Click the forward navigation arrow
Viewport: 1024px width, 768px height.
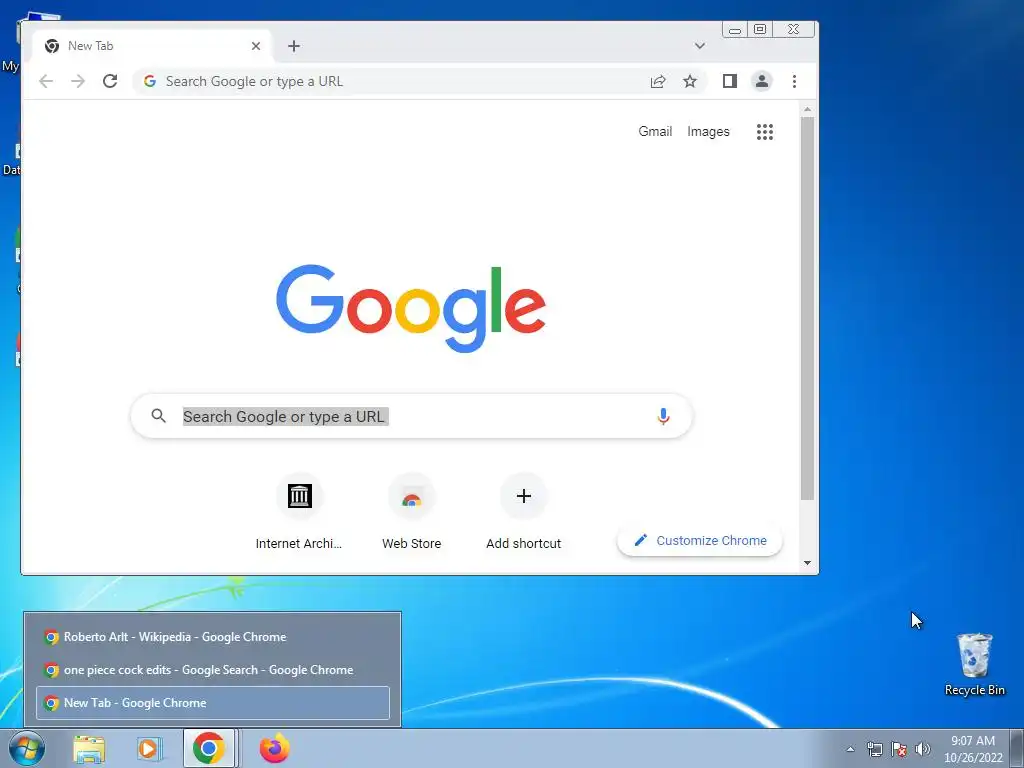[78, 81]
